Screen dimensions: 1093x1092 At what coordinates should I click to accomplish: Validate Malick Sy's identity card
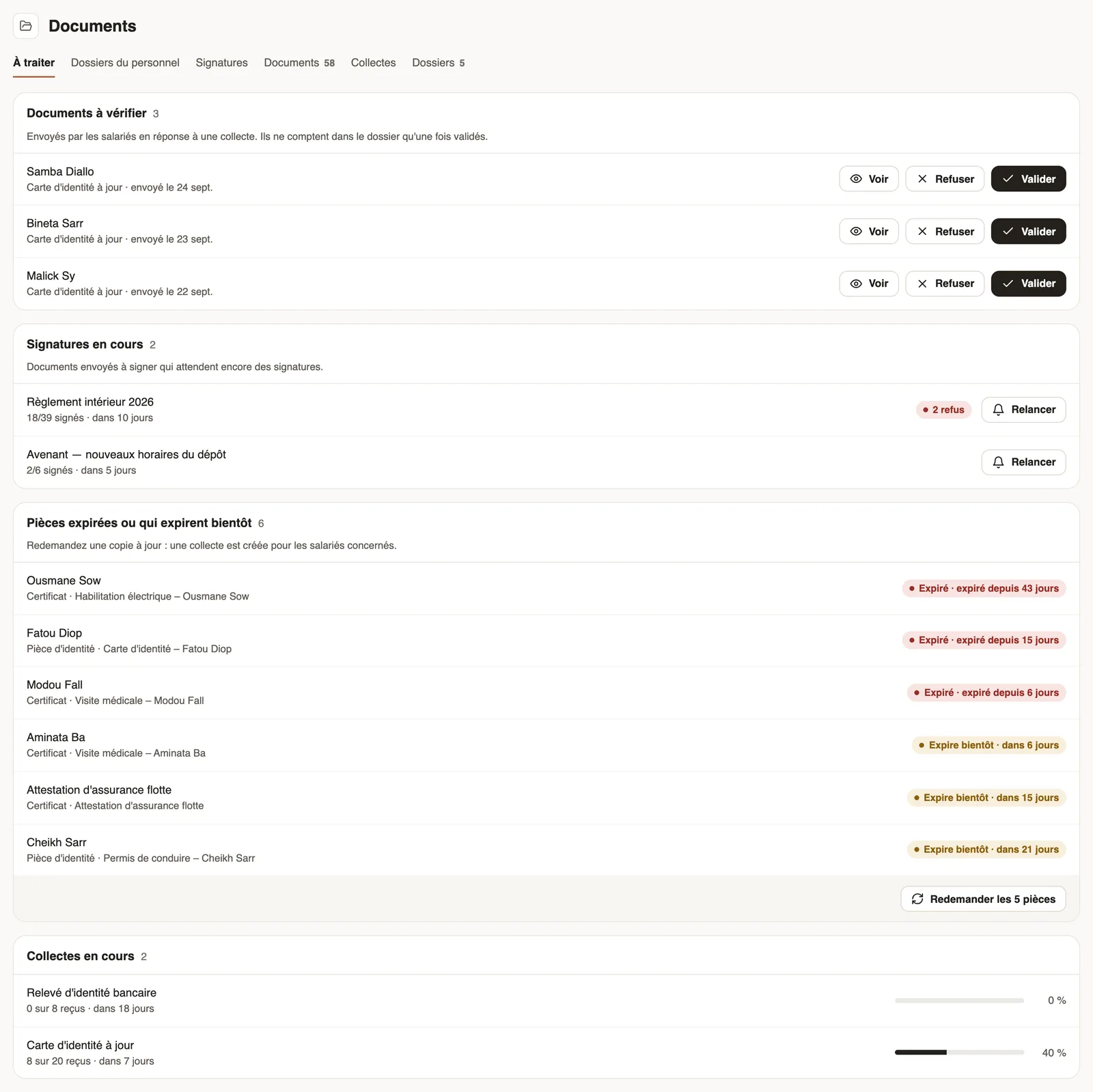[x=1028, y=283]
